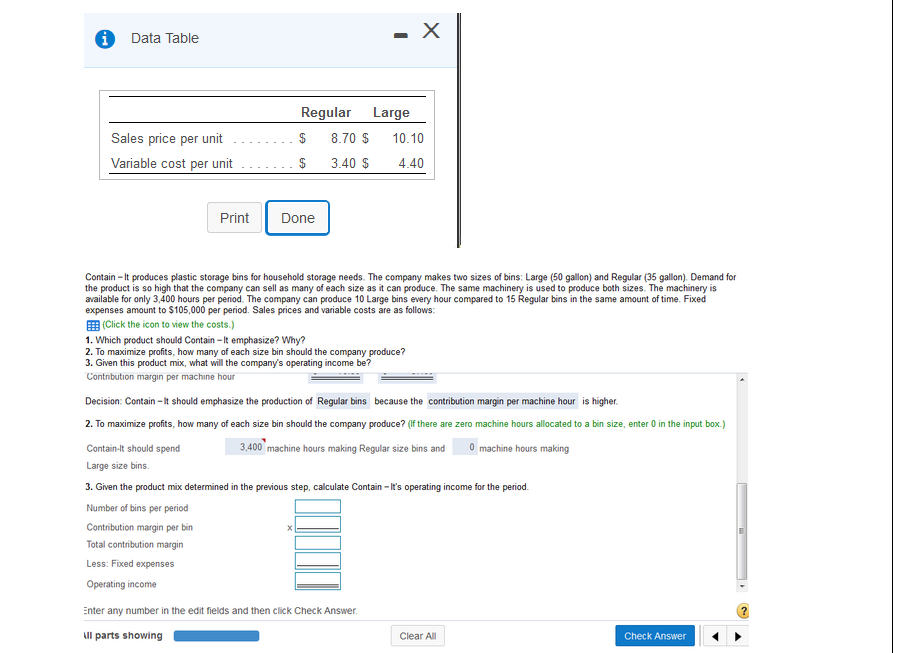
Task: Click the Print button
Action: point(234,217)
